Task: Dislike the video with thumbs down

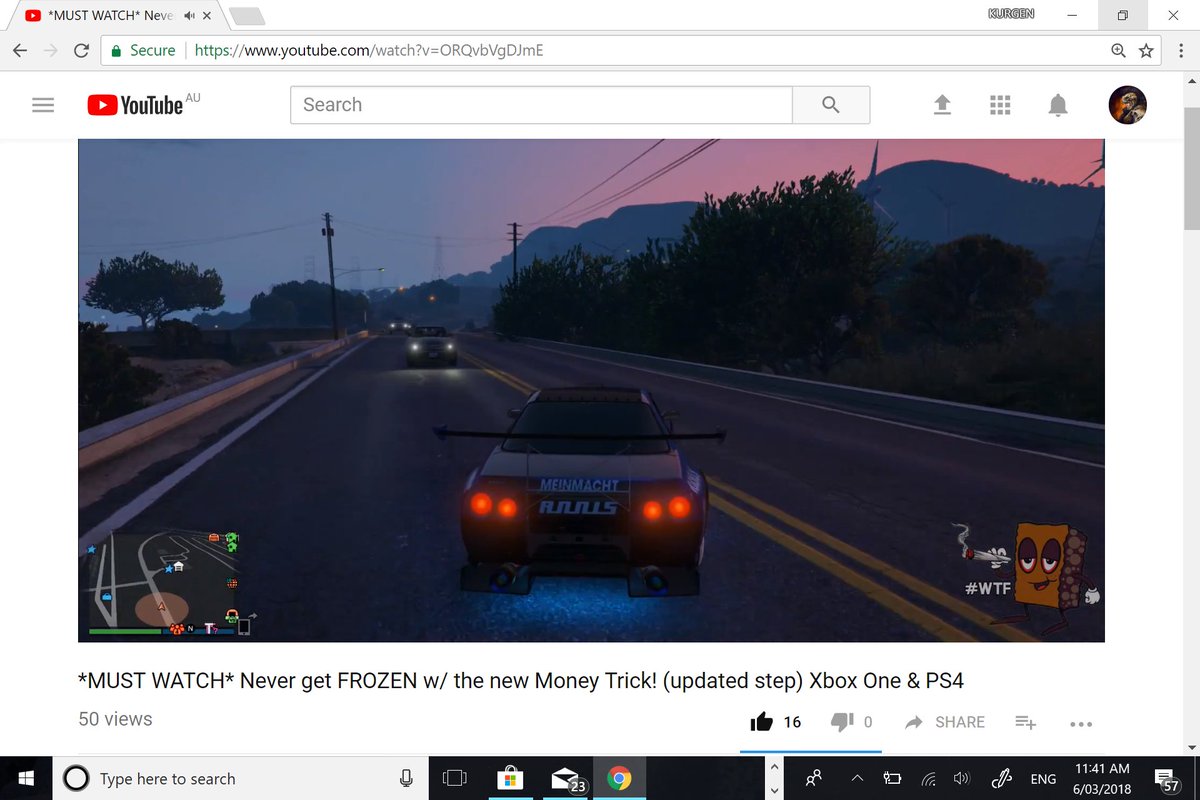Action: click(842, 722)
